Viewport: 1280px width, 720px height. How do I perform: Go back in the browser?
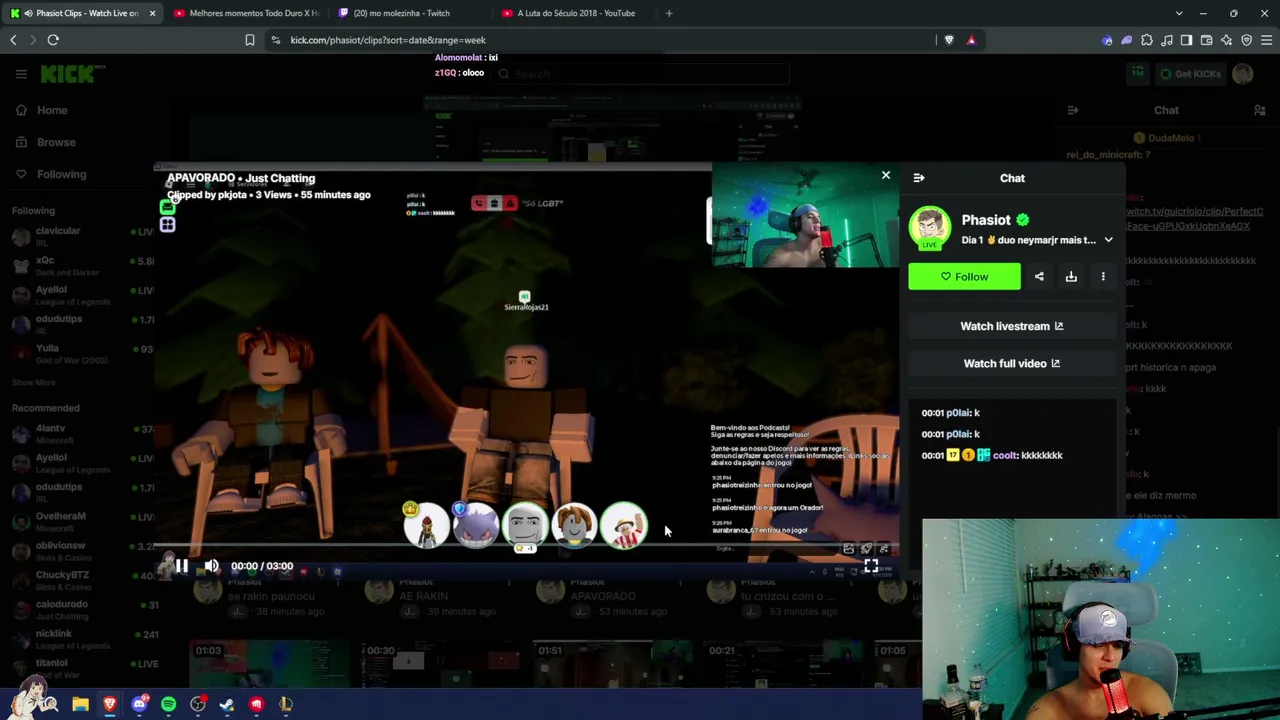13,40
